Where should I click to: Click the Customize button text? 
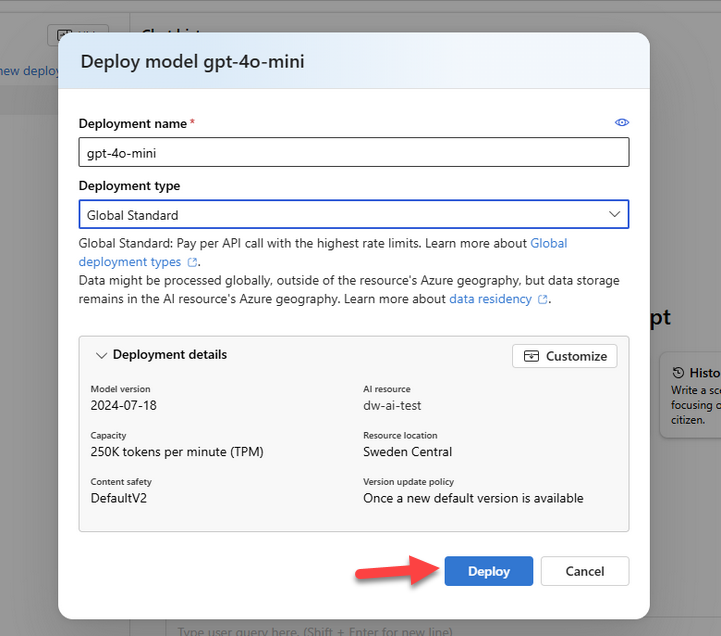pyautogui.click(x=576, y=356)
